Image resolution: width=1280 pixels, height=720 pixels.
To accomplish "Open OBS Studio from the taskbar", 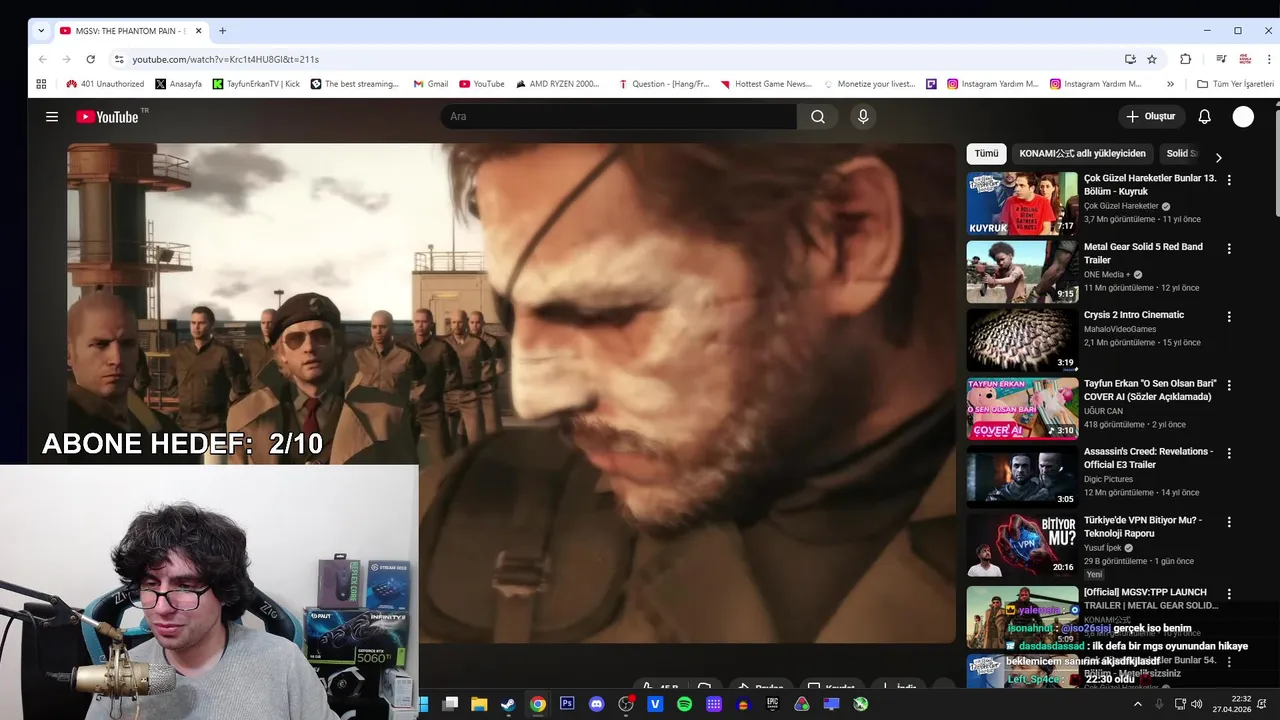I will [x=626, y=704].
